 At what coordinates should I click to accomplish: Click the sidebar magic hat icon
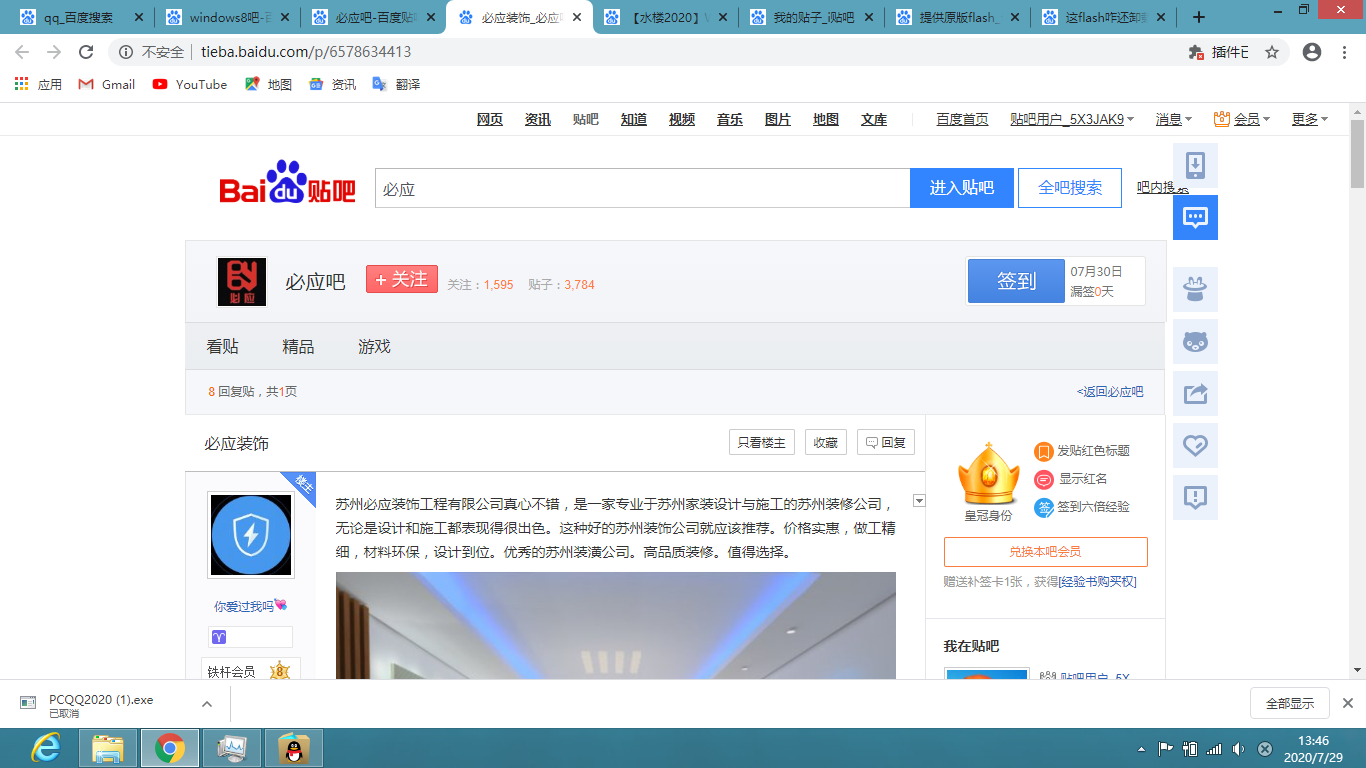(x=1195, y=289)
